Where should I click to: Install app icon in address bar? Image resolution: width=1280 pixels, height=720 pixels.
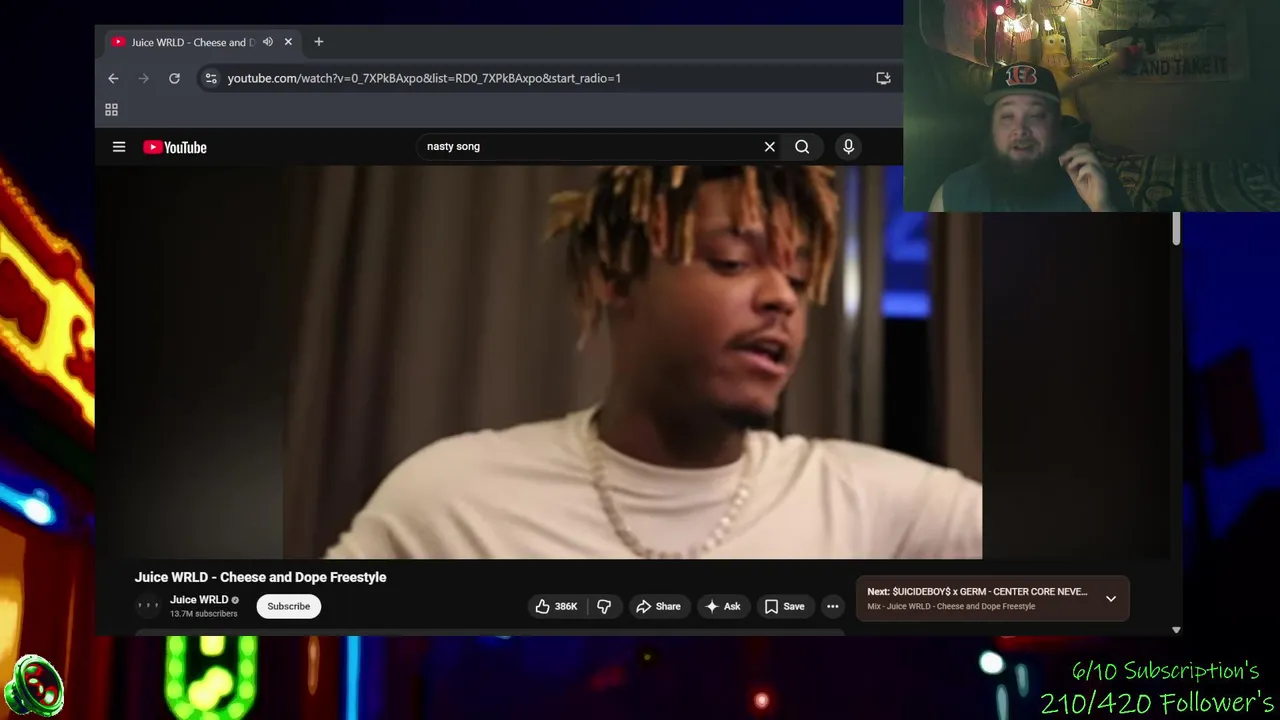click(883, 78)
